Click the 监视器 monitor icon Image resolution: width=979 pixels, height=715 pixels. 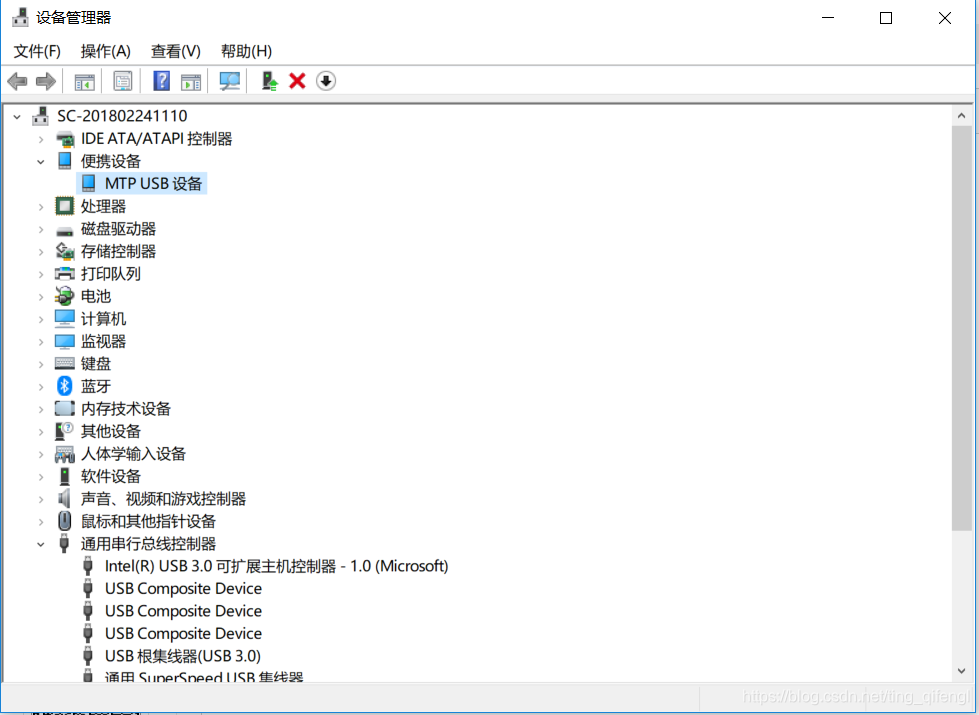click(65, 342)
